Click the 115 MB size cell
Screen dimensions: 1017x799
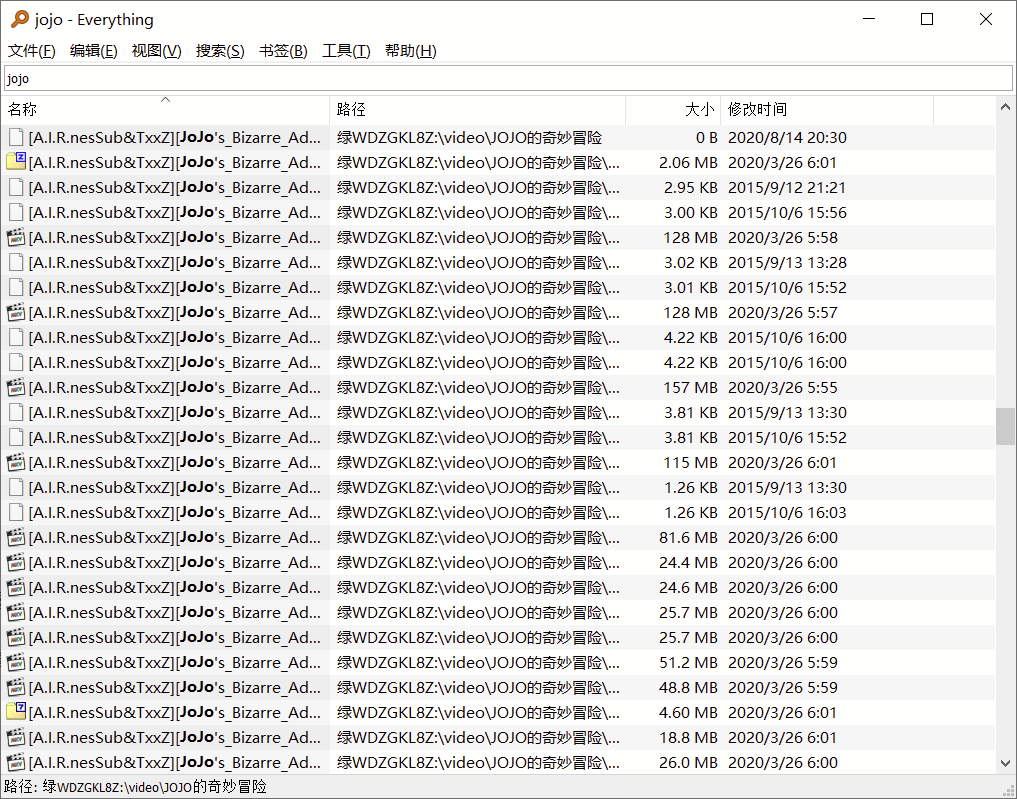tap(690, 462)
